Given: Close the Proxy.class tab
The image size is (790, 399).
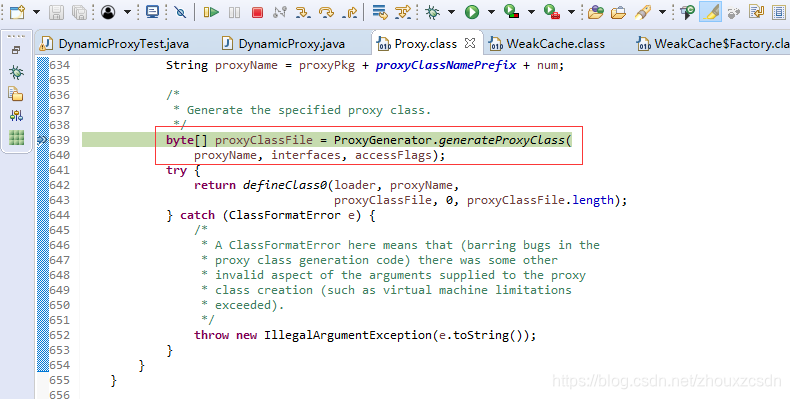Looking at the screenshot, I should click(x=470, y=43).
